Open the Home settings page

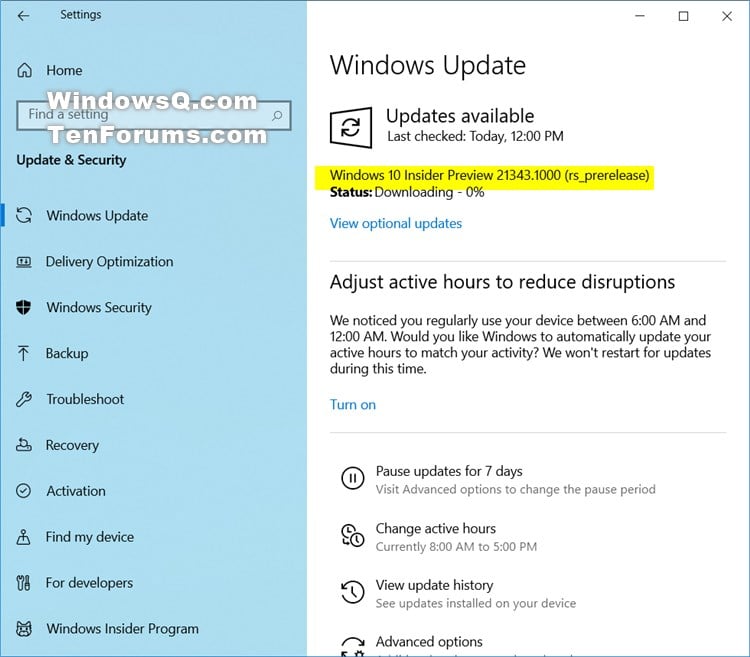pos(64,70)
